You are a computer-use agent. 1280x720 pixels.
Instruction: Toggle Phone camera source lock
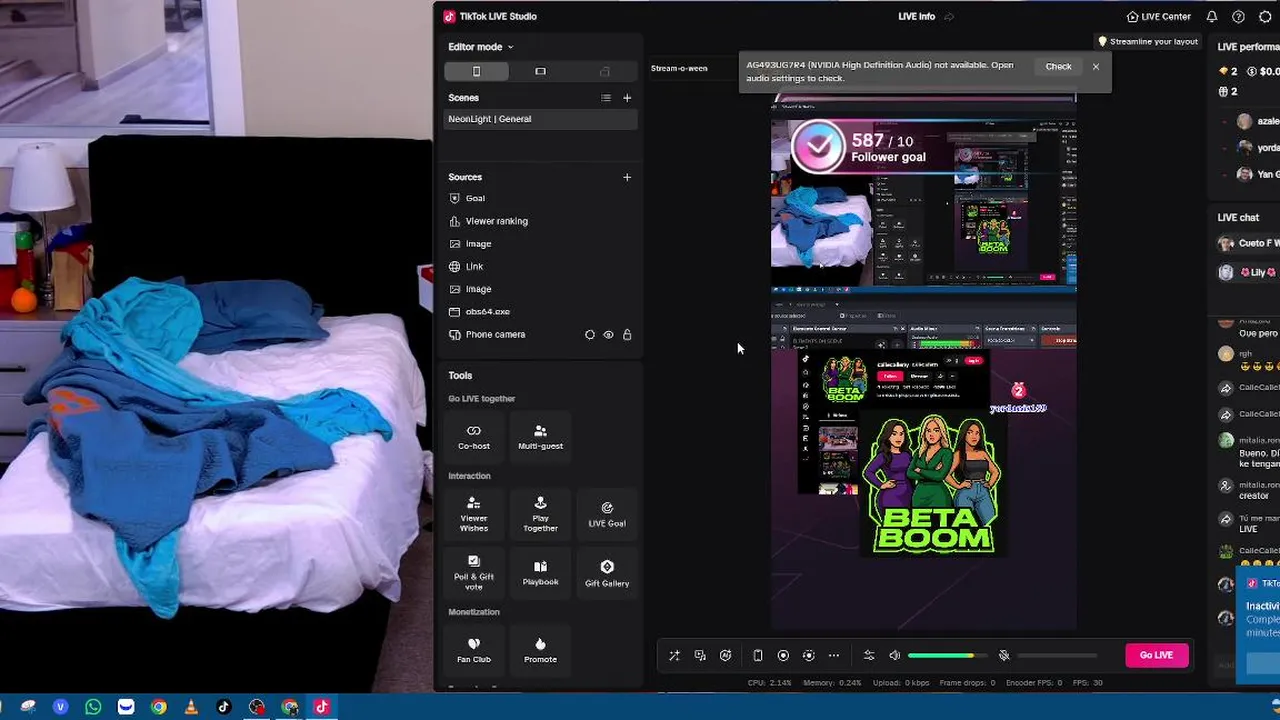[x=627, y=335]
